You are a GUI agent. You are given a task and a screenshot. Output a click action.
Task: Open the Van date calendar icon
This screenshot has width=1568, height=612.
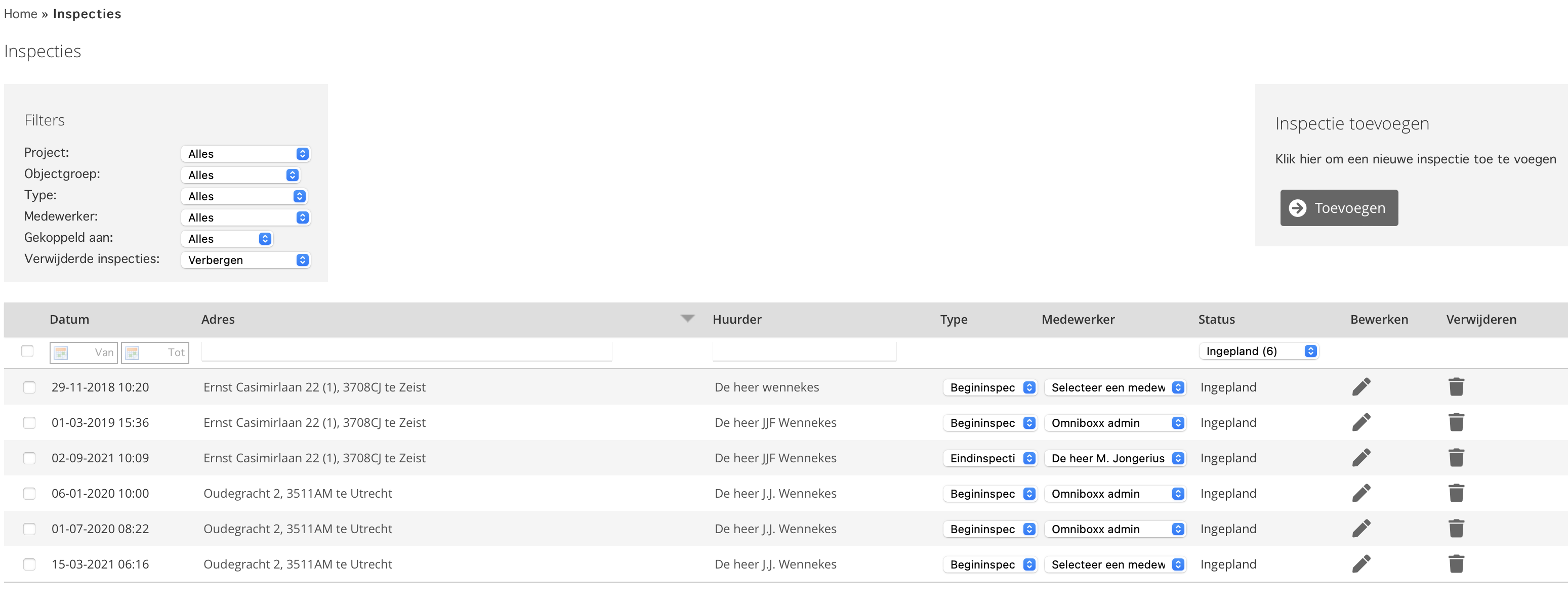click(61, 352)
